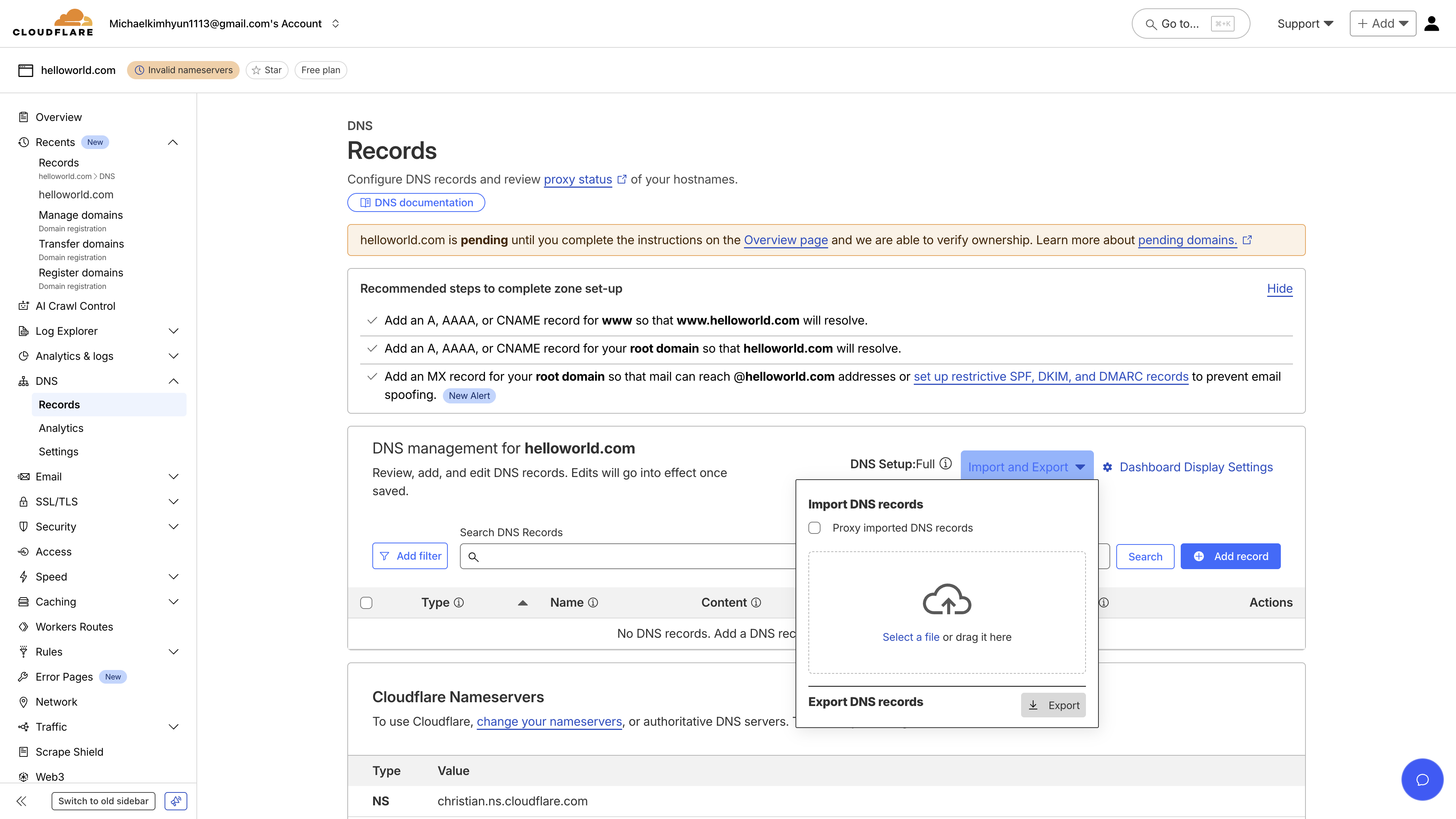Click the Cloudflare logo

tap(53, 23)
